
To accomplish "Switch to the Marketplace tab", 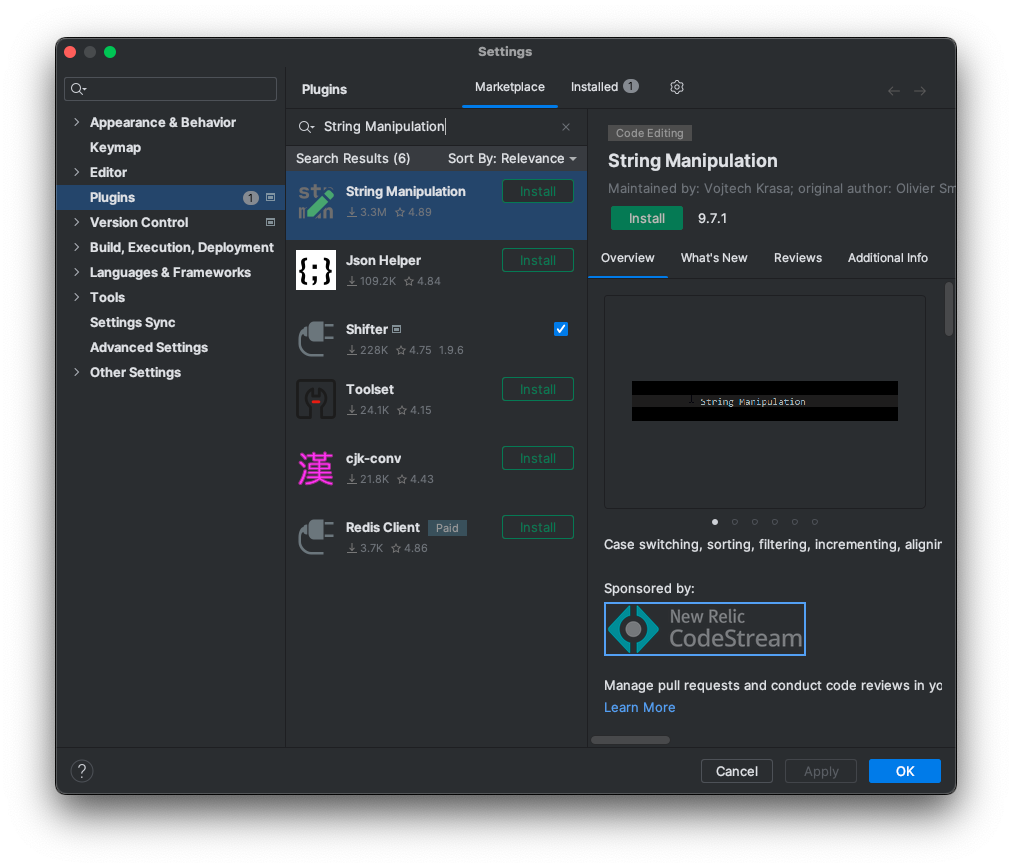I will pyautogui.click(x=510, y=87).
